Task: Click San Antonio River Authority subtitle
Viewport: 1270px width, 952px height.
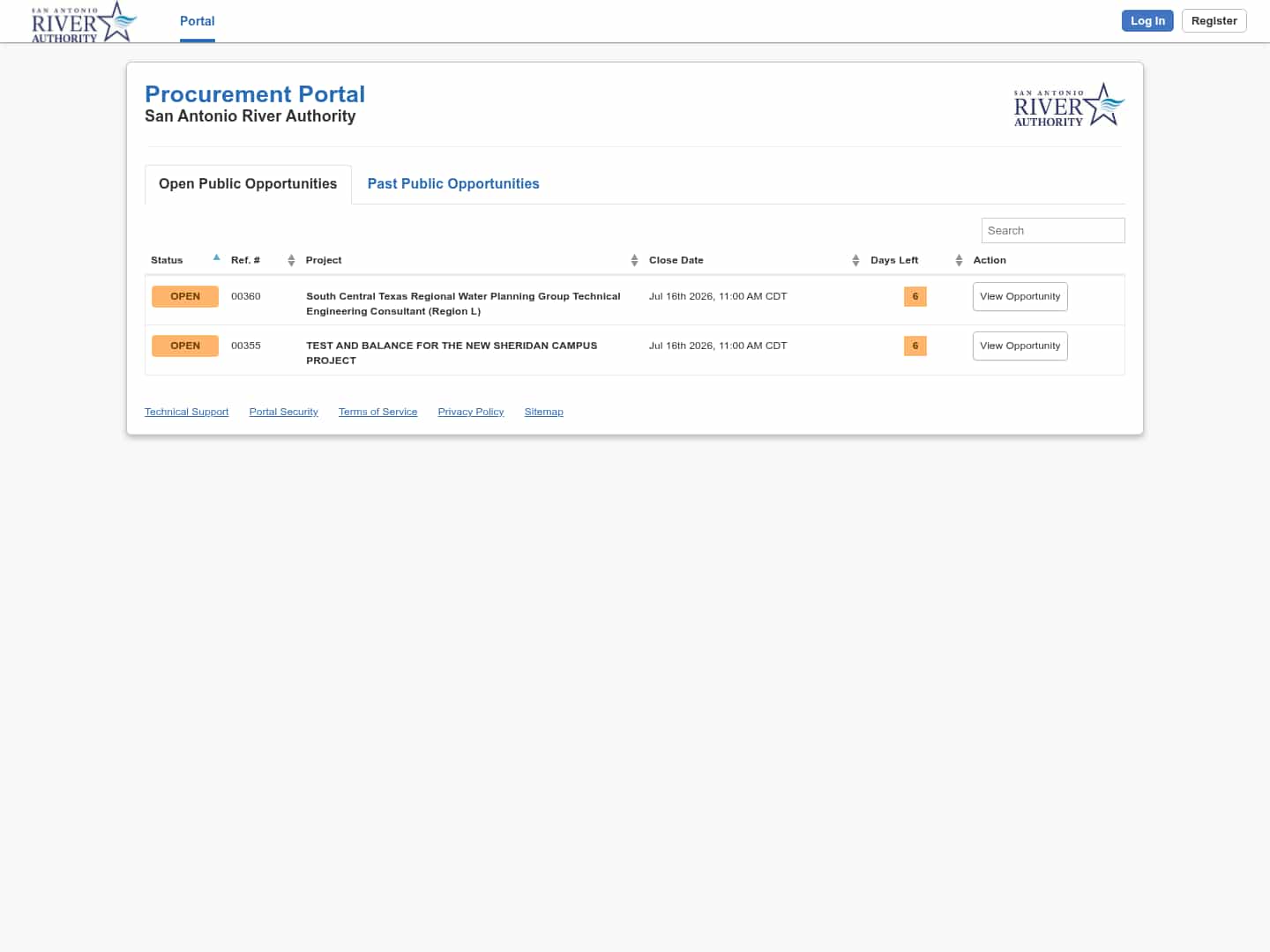Action: click(x=250, y=116)
